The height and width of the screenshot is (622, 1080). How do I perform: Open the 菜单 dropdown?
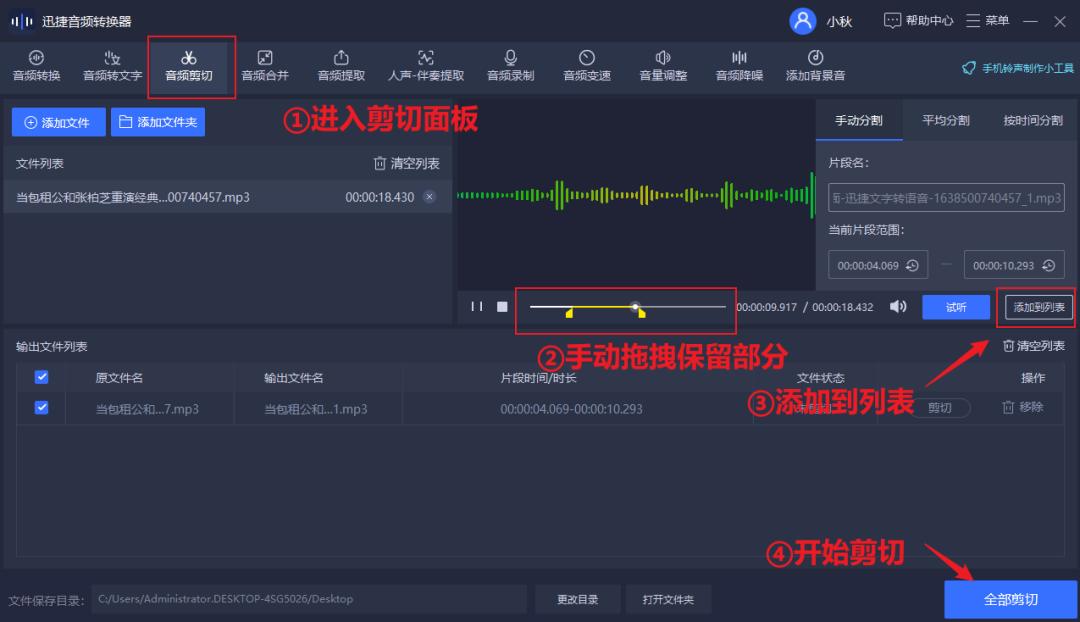987,20
